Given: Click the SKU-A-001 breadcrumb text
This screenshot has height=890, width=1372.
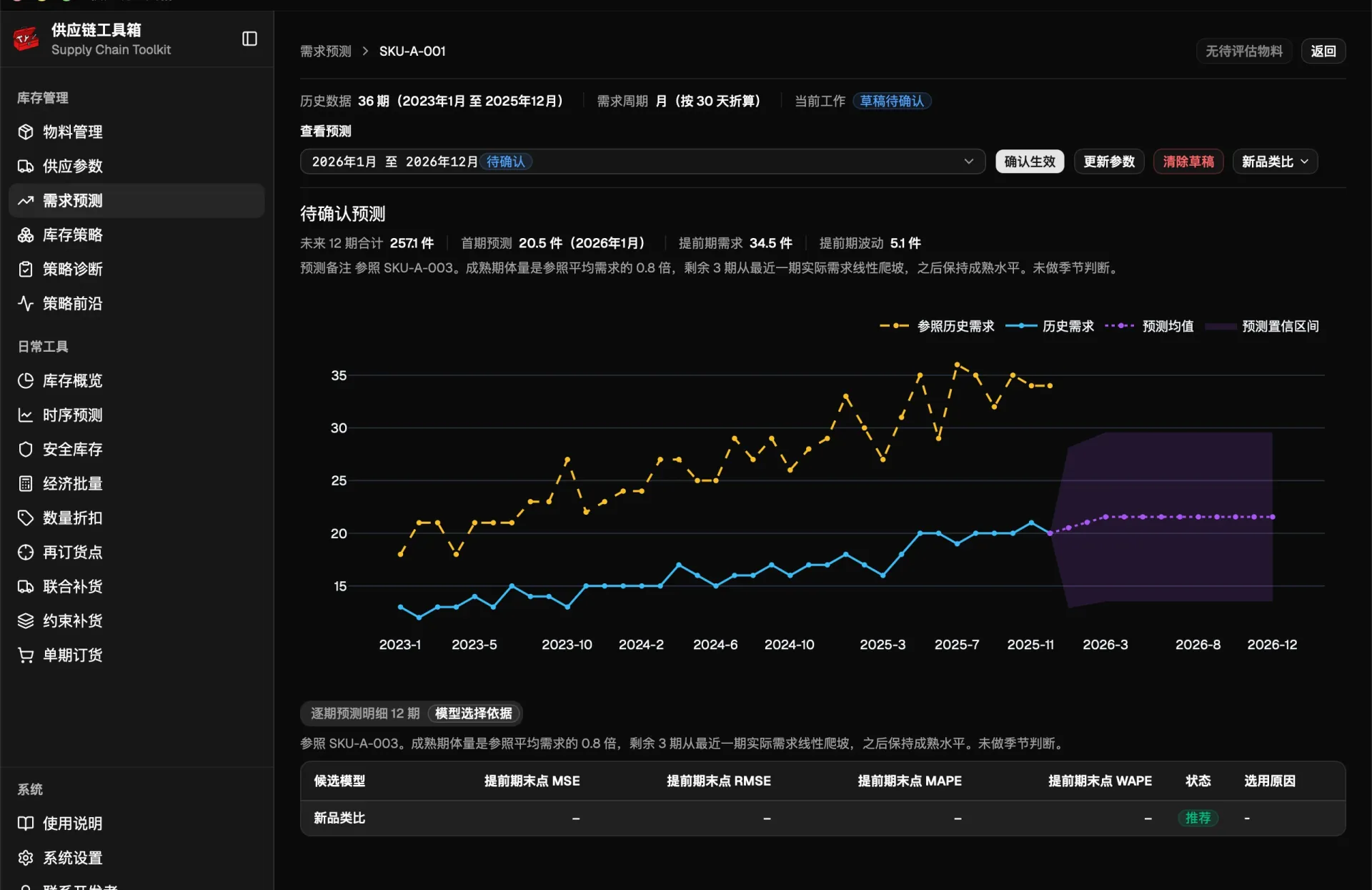Looking at the screenshot, I should (412, 51).
